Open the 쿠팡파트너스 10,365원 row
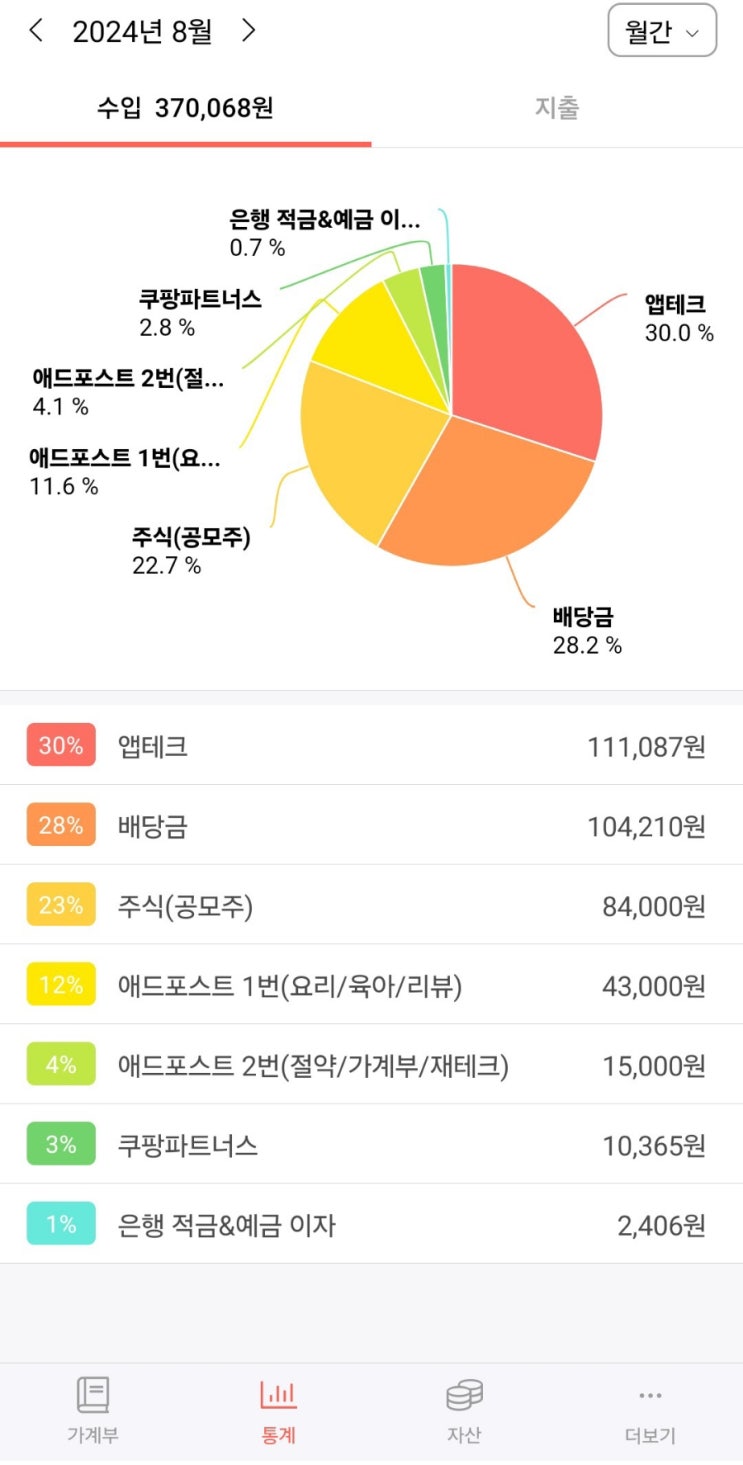 [371, 1145]
